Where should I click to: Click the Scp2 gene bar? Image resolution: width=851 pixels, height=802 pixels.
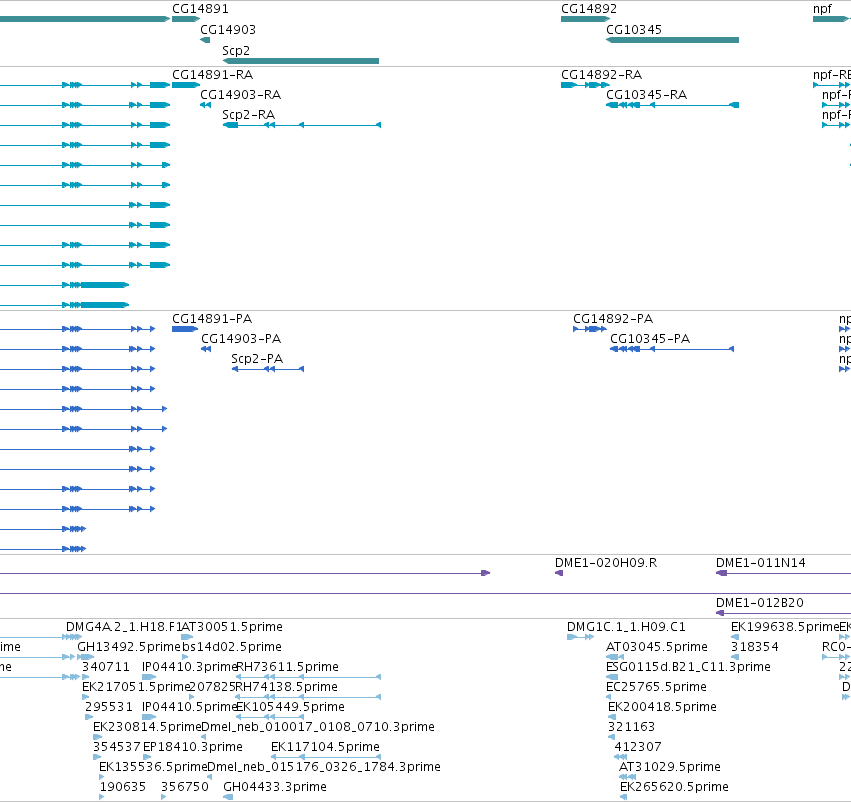(301, 61)
